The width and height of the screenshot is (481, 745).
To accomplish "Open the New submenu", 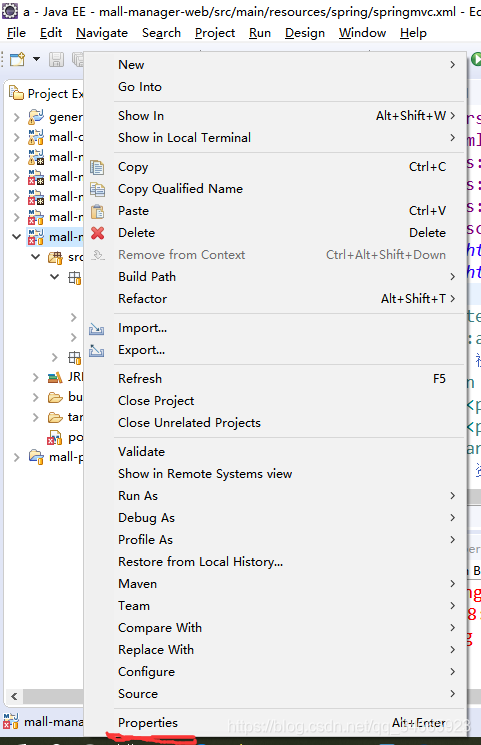I will click(275, 65).
